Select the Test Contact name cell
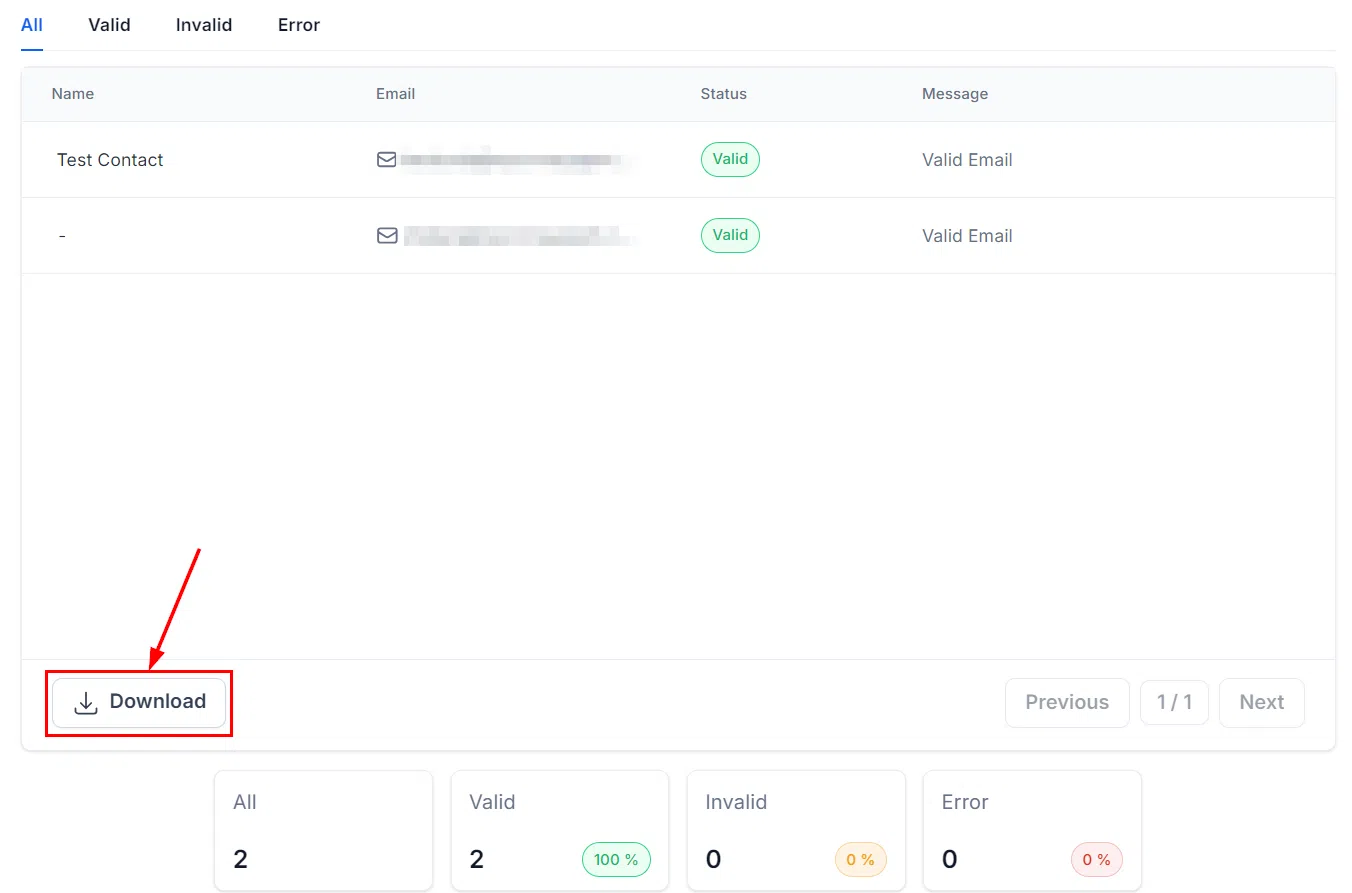1352x893 pixels. pyautogui.click(x=110, y=160)
